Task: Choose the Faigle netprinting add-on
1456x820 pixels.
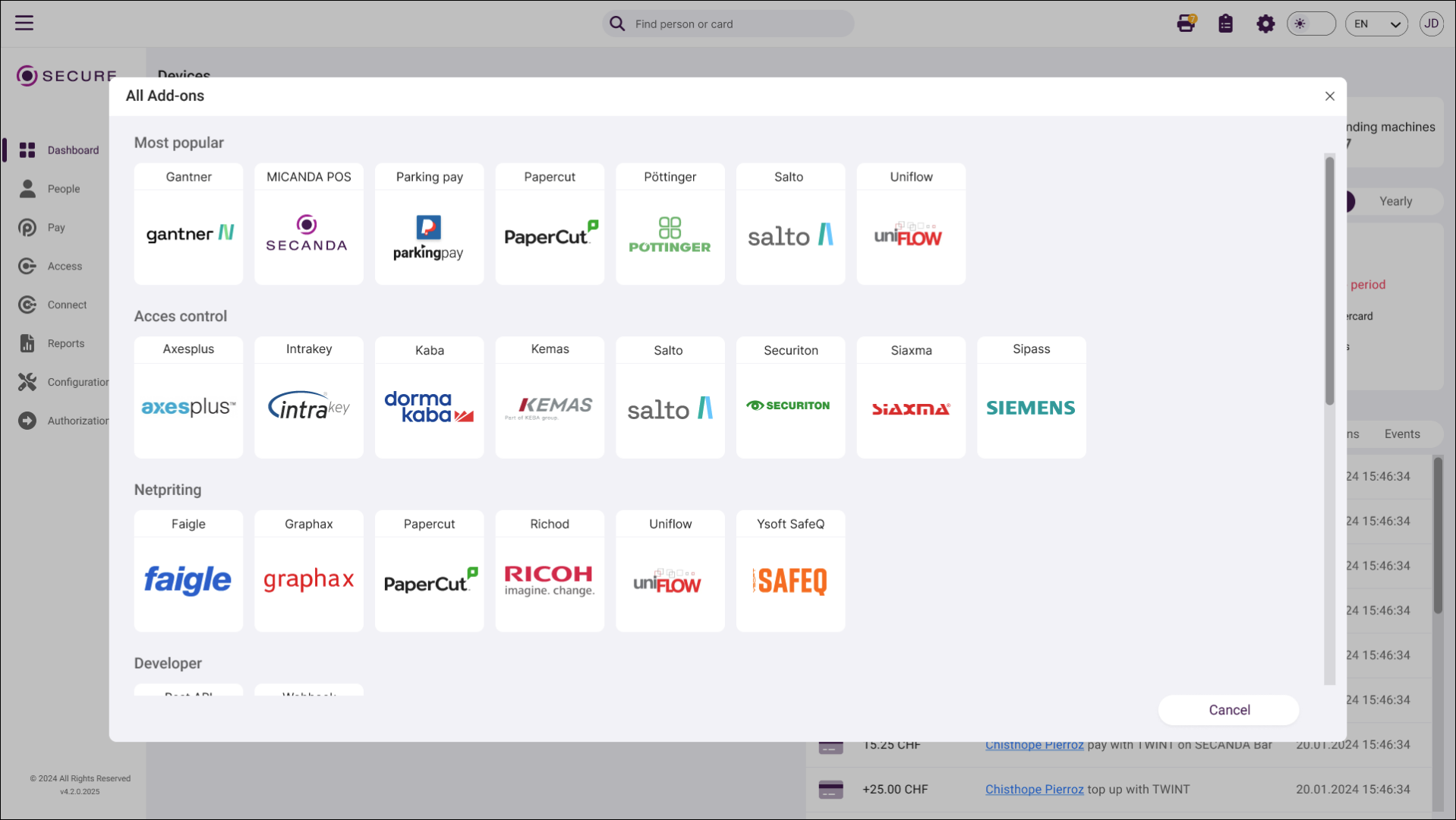Action: (188, 571)
